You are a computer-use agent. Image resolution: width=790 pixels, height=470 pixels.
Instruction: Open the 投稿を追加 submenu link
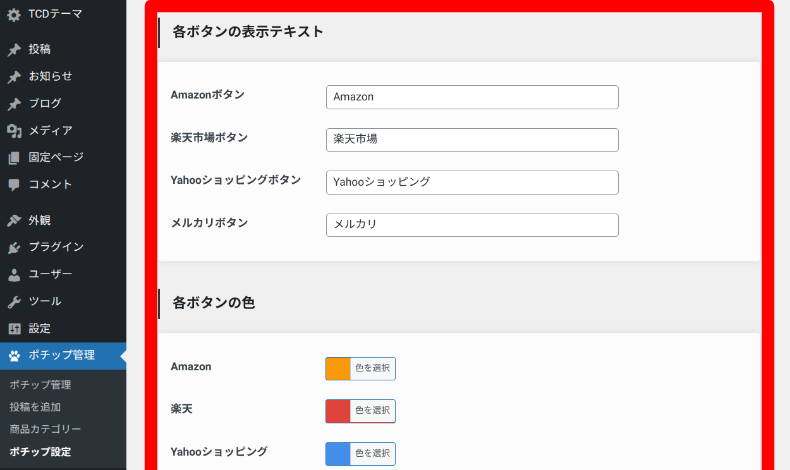point(35,407)
